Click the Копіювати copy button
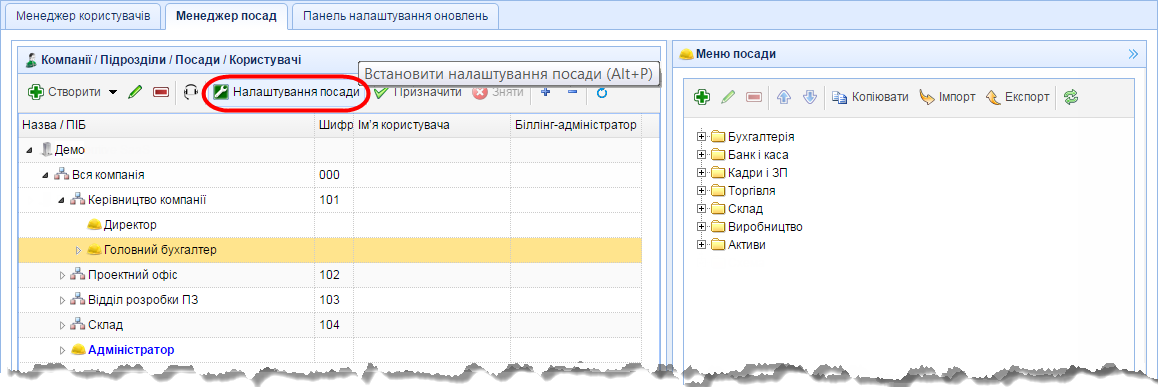1158x387 pixels. [x=870, y=97]
